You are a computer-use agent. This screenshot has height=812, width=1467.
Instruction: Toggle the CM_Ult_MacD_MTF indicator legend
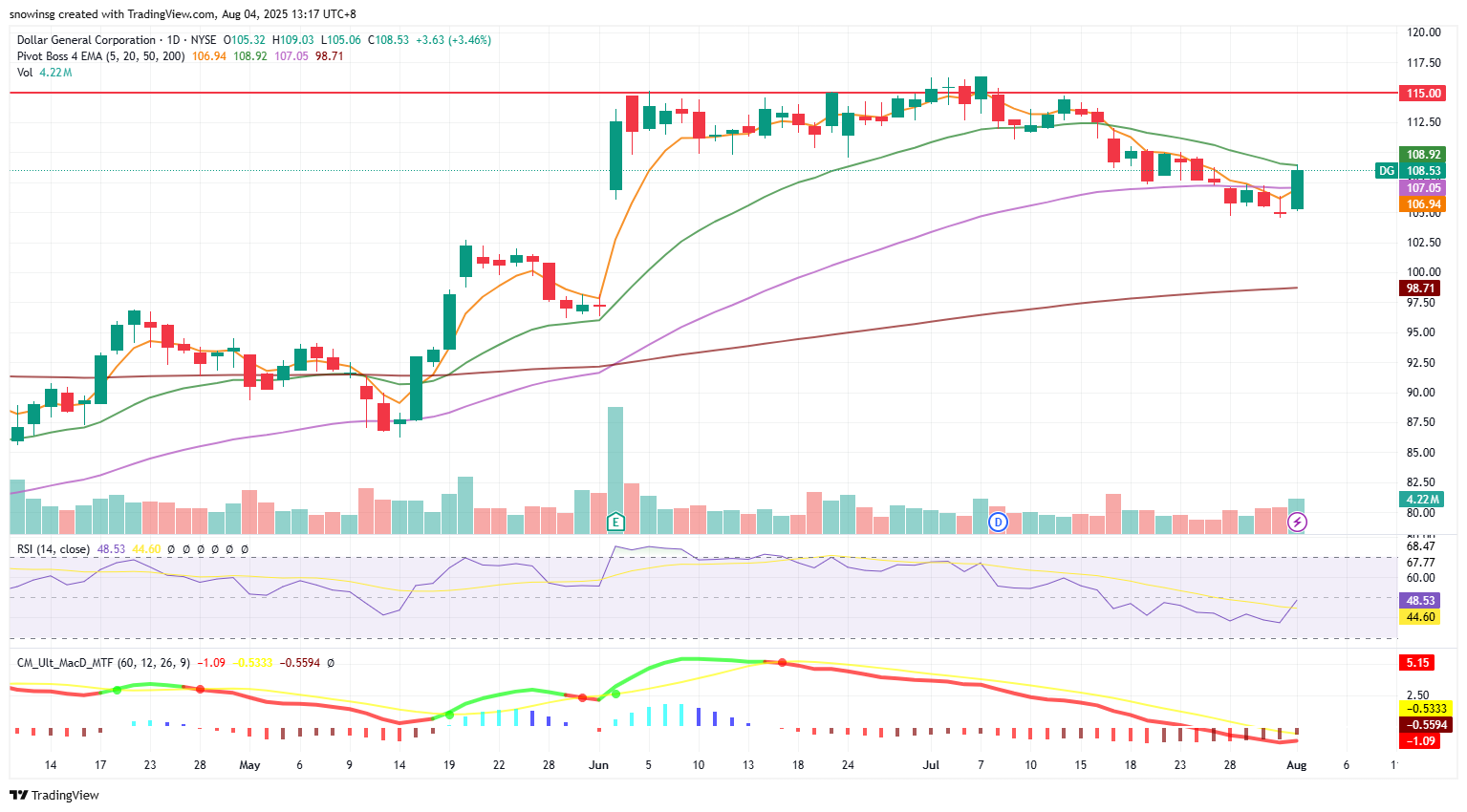[65, 660]
